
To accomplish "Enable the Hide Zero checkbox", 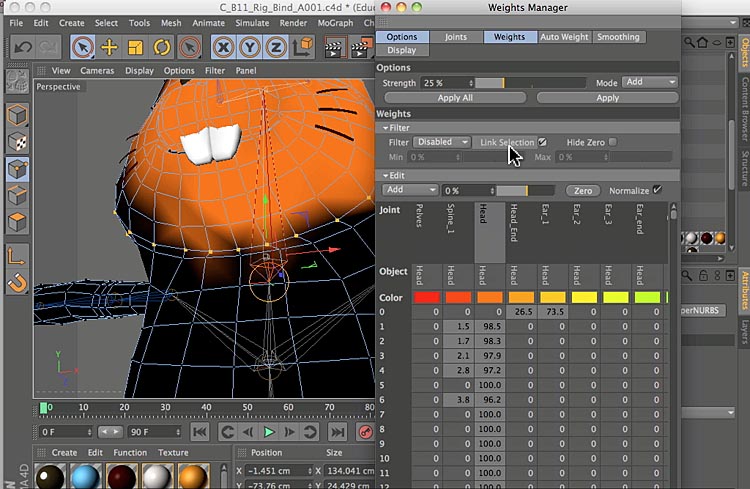I will [x=613, y=142].
